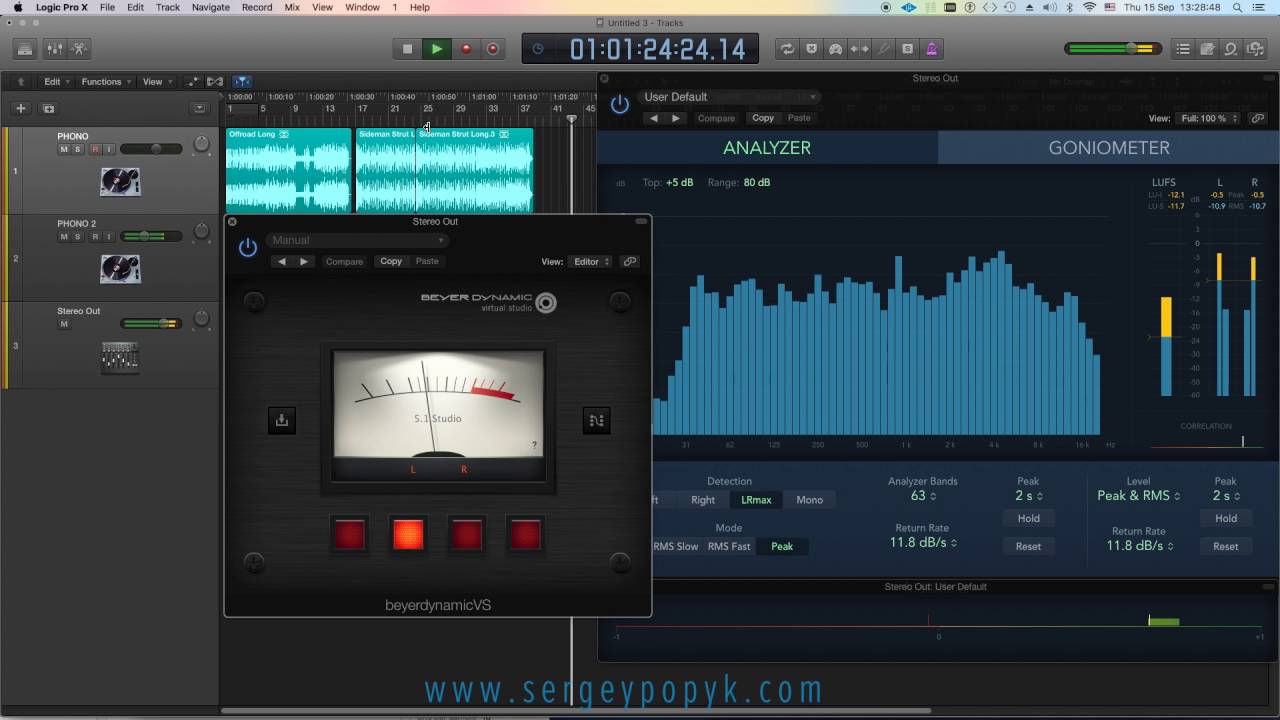Click the capture recording button beside Record
Viewport: 1280px width, 720px height.
pos(493,48)
